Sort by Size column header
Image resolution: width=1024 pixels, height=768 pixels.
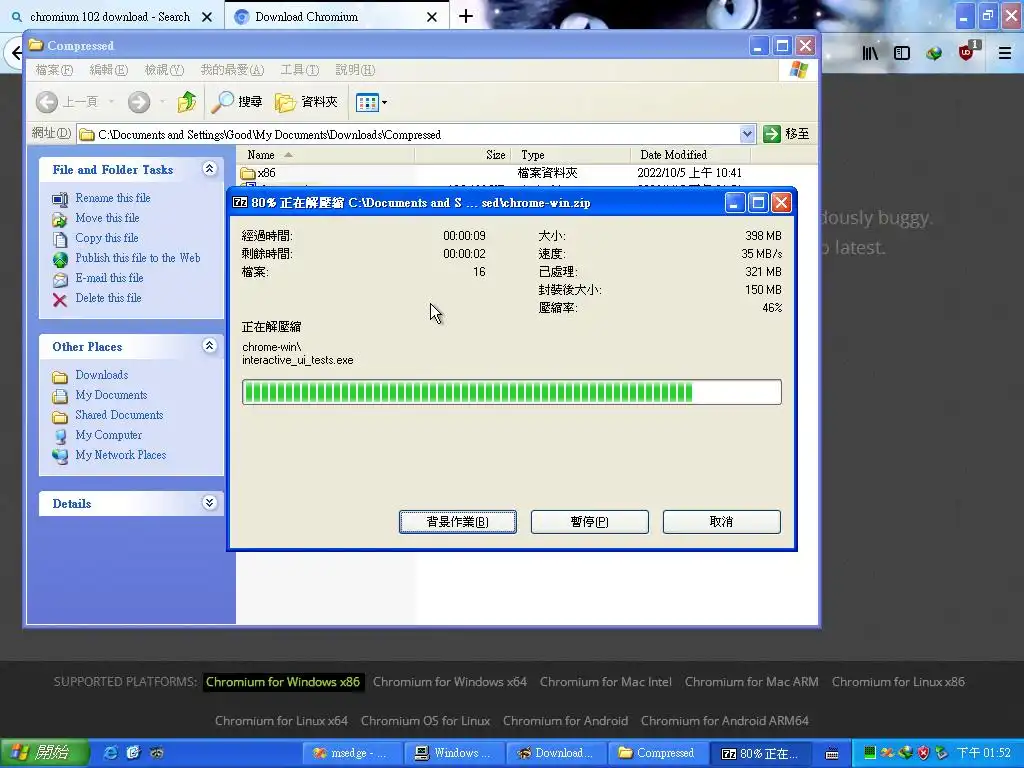(x=462, y=155)
